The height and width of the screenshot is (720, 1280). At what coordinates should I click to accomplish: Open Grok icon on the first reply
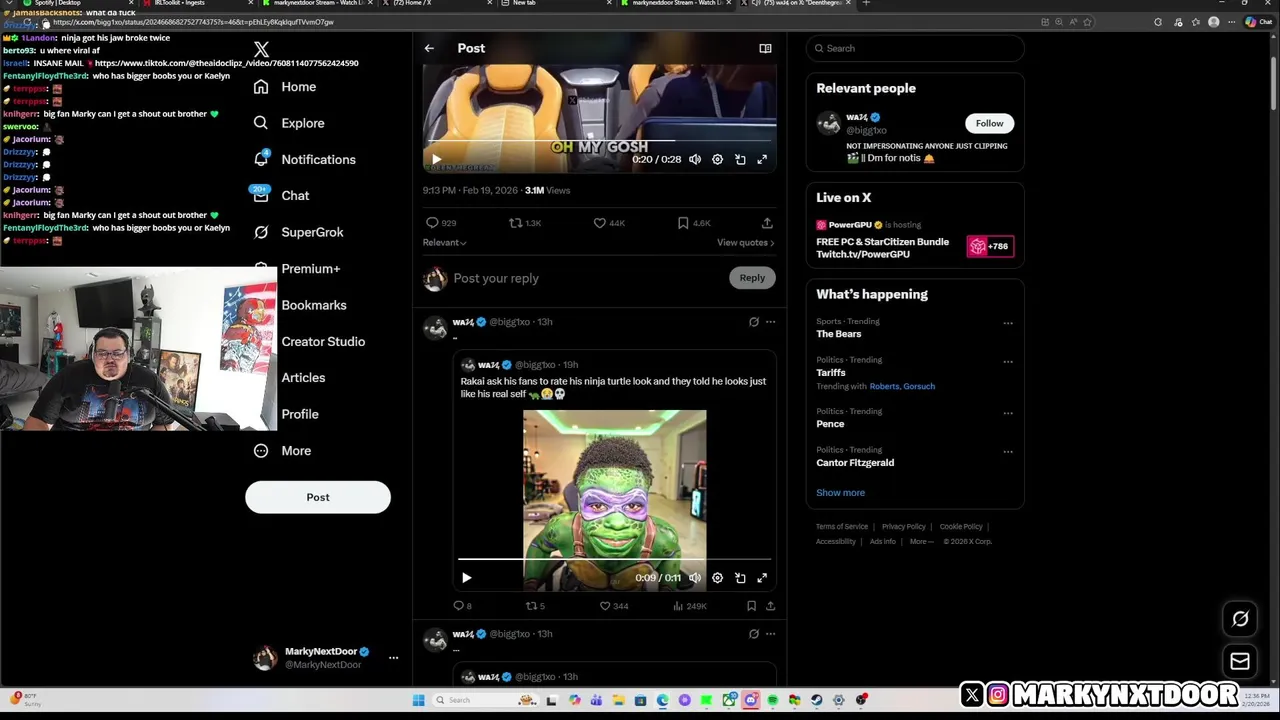pyautogui.click(x=754, y=322)
